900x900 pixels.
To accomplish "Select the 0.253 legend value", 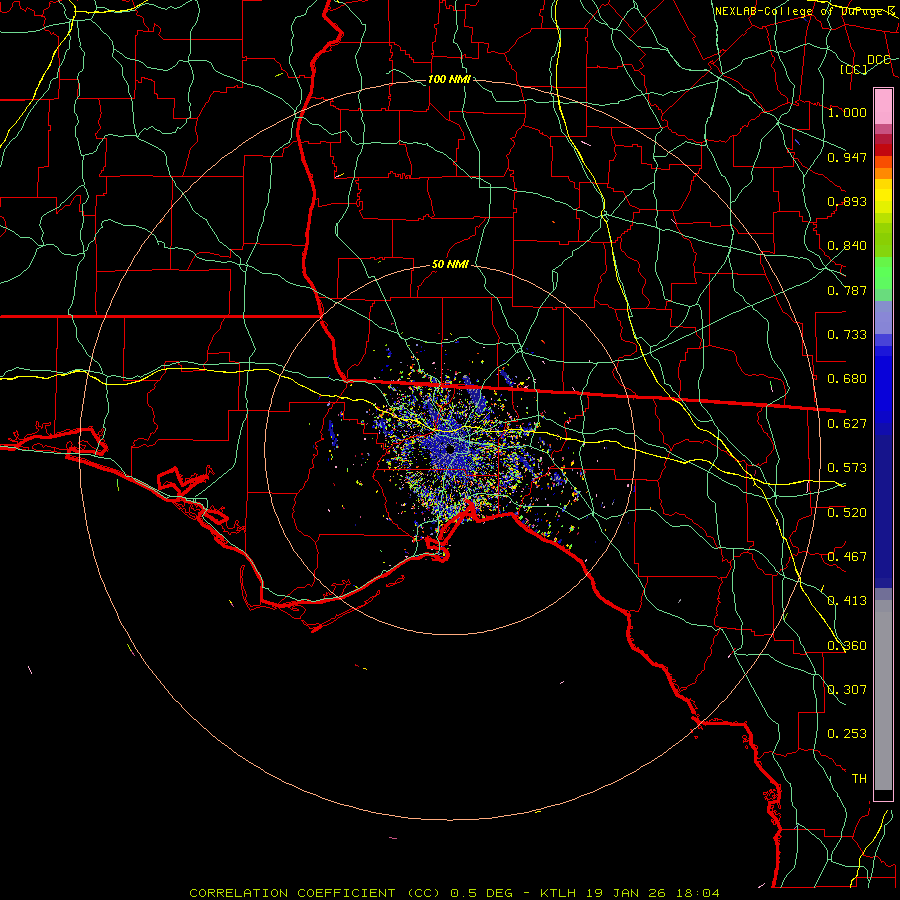I will pos(847,734).
